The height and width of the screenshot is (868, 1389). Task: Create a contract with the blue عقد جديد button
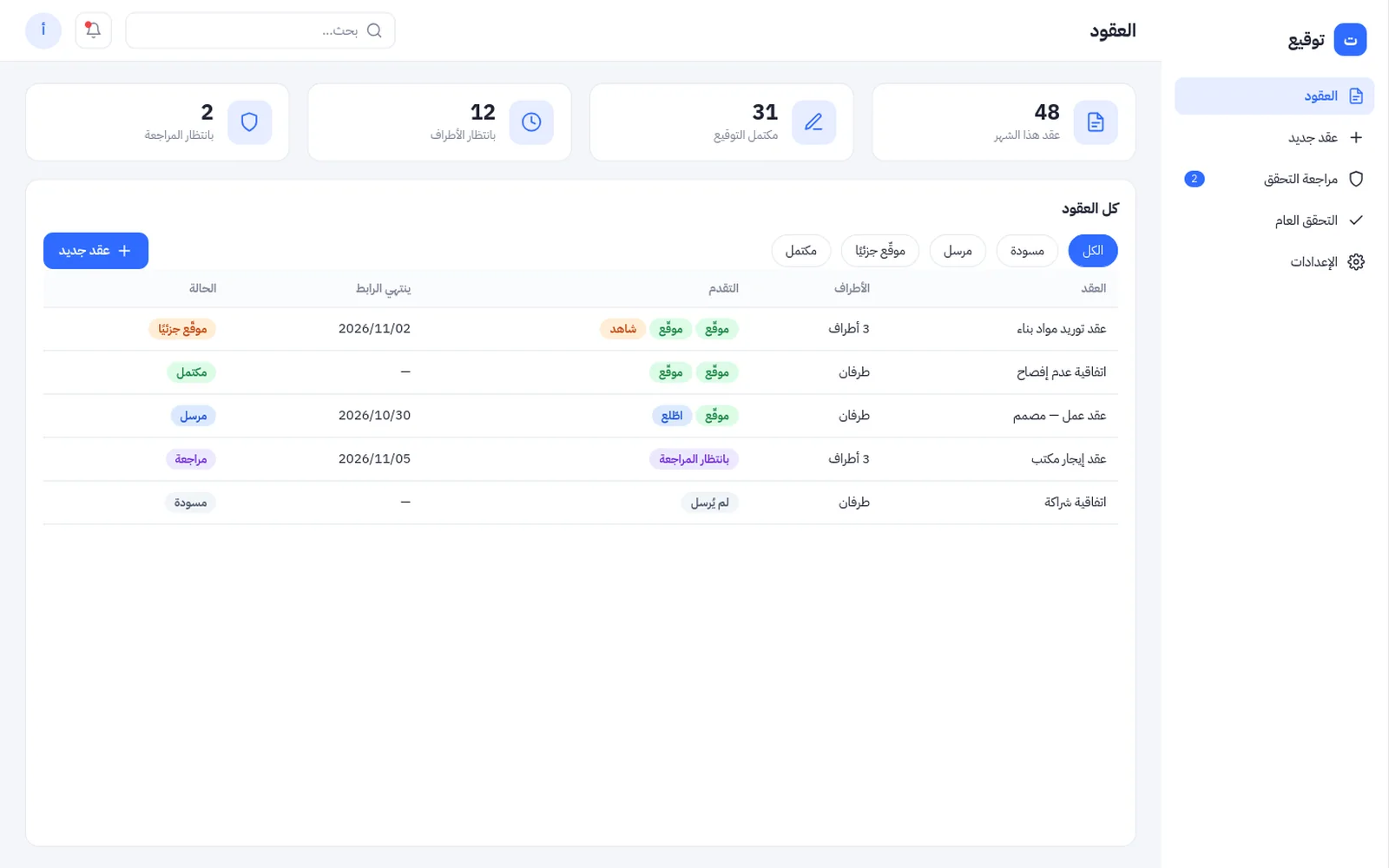coord(95,251)
